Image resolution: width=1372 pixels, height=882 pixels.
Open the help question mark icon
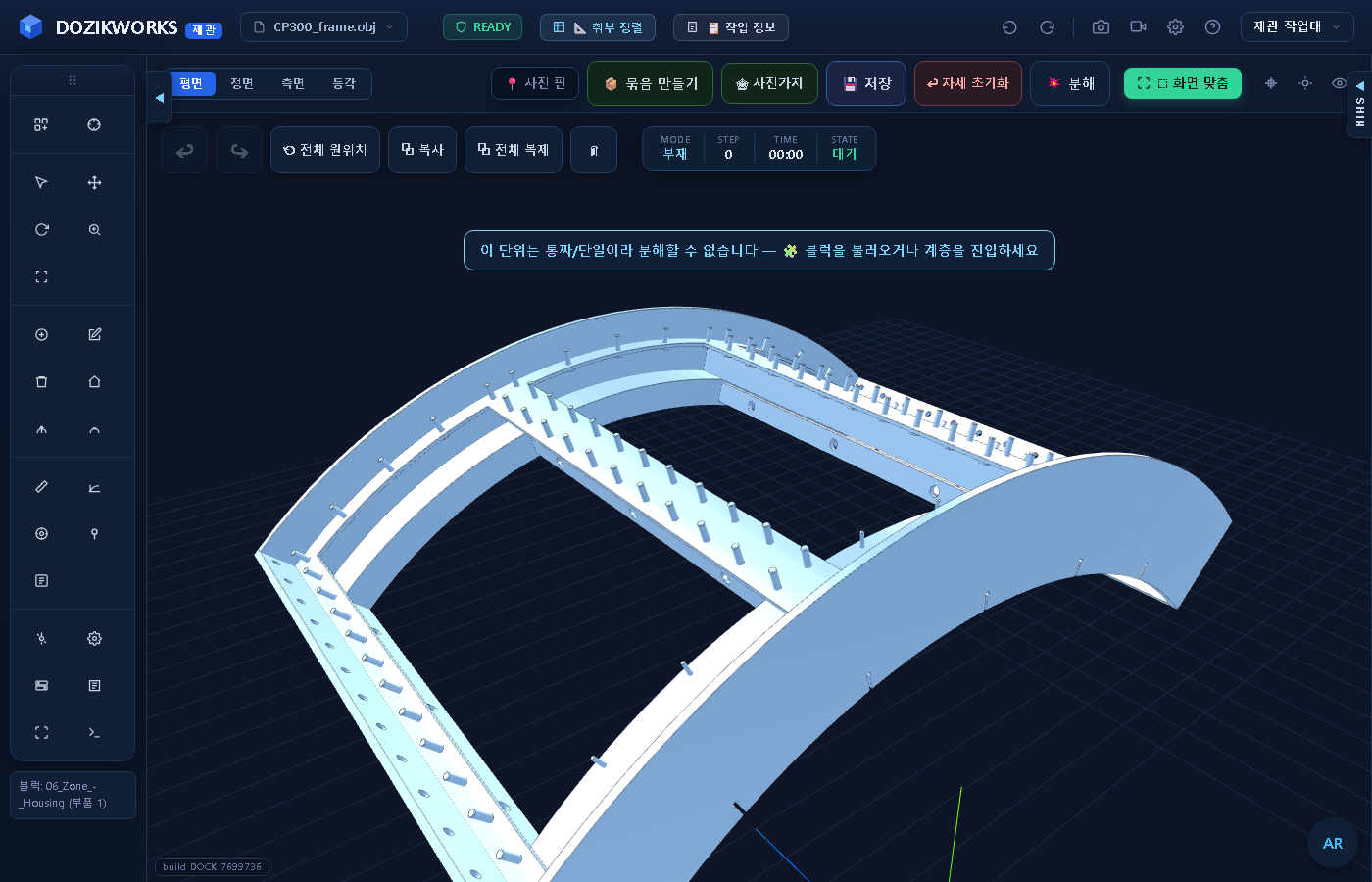pos(1213,27)
